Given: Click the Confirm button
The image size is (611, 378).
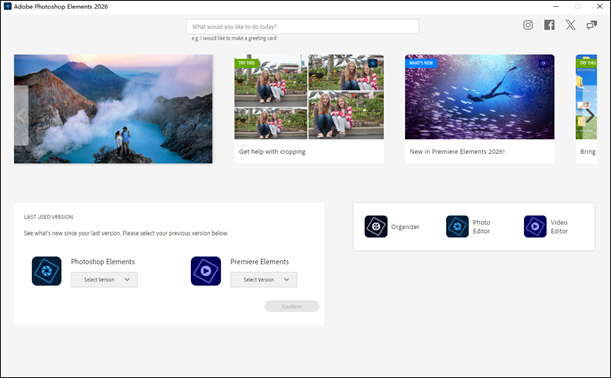Looking at the screenshot, I should pos(292,306).
